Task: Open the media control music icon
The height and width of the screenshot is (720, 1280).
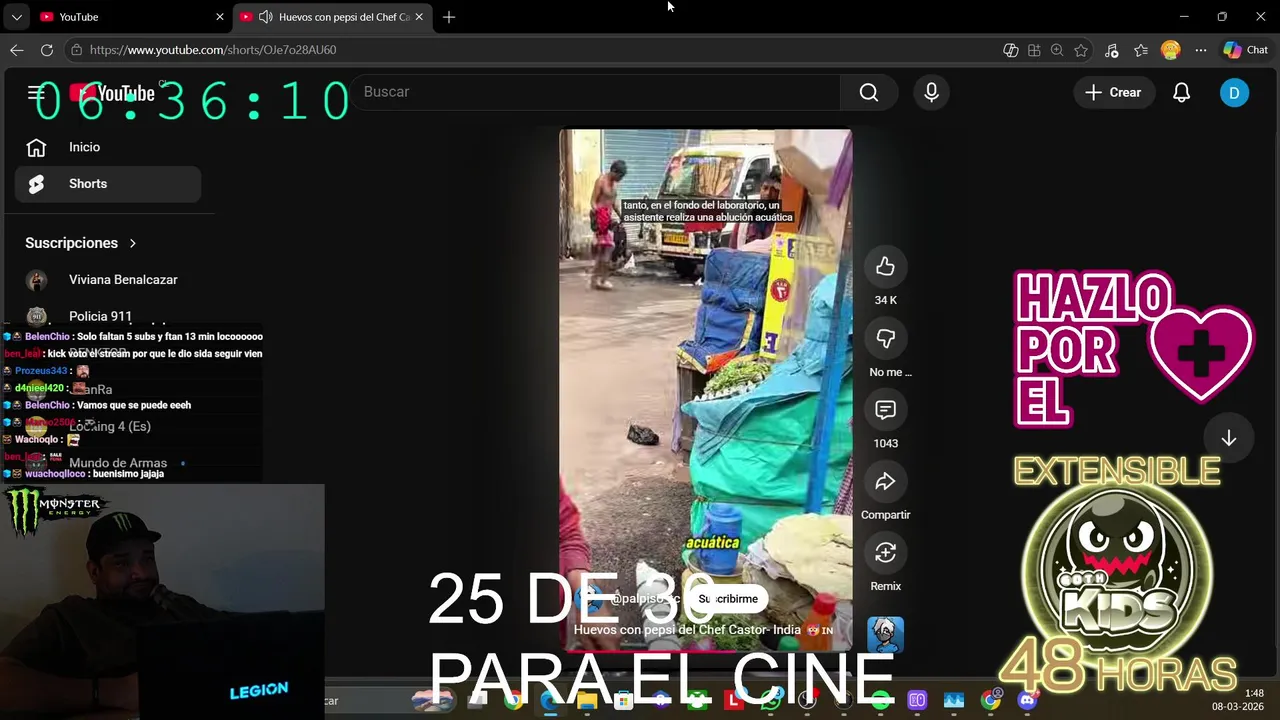Action: pyautogui.click(x=1111, y=50)
